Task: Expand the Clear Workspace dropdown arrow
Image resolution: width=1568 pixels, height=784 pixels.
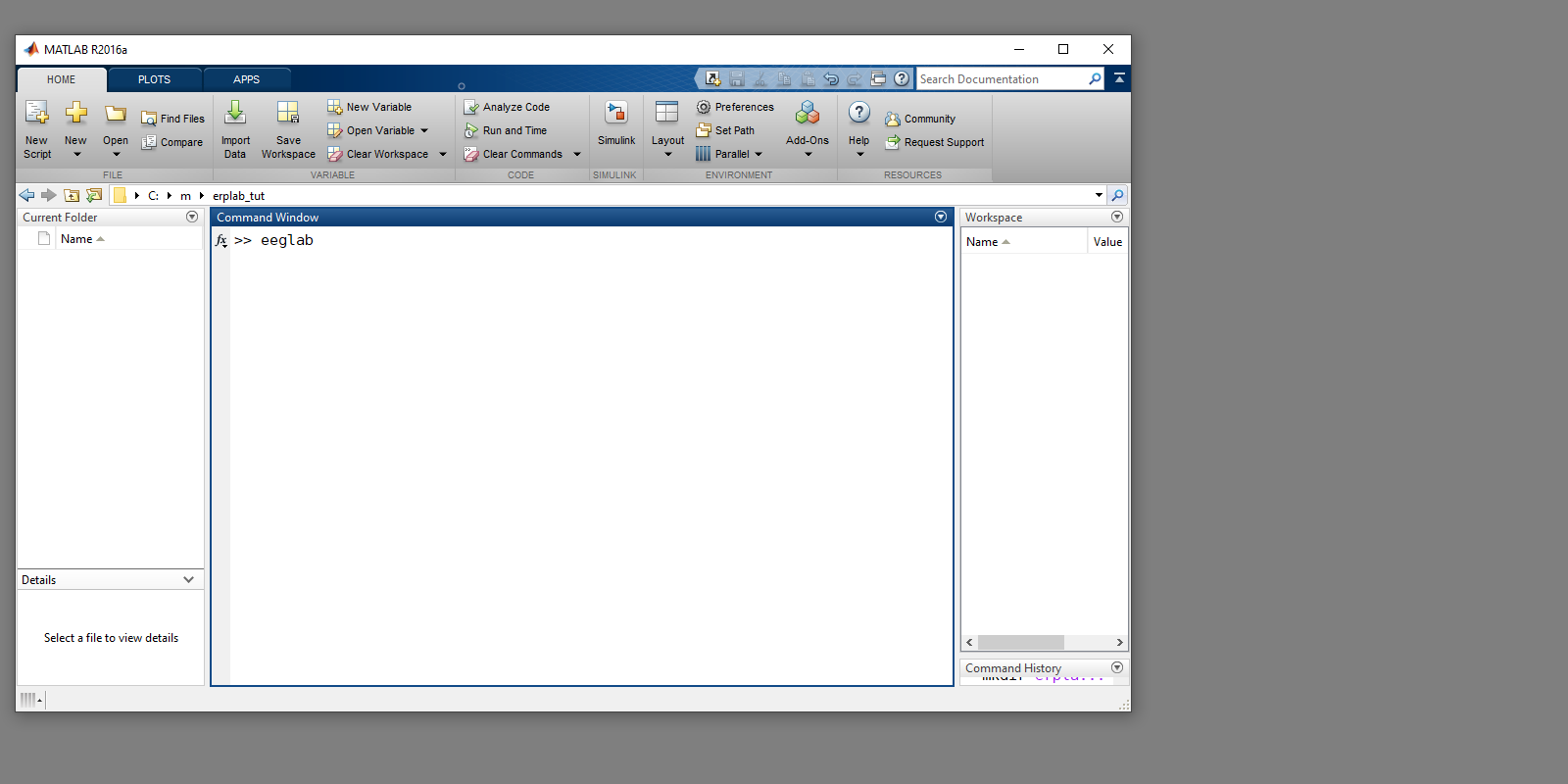Action: (x=443, y=154)
